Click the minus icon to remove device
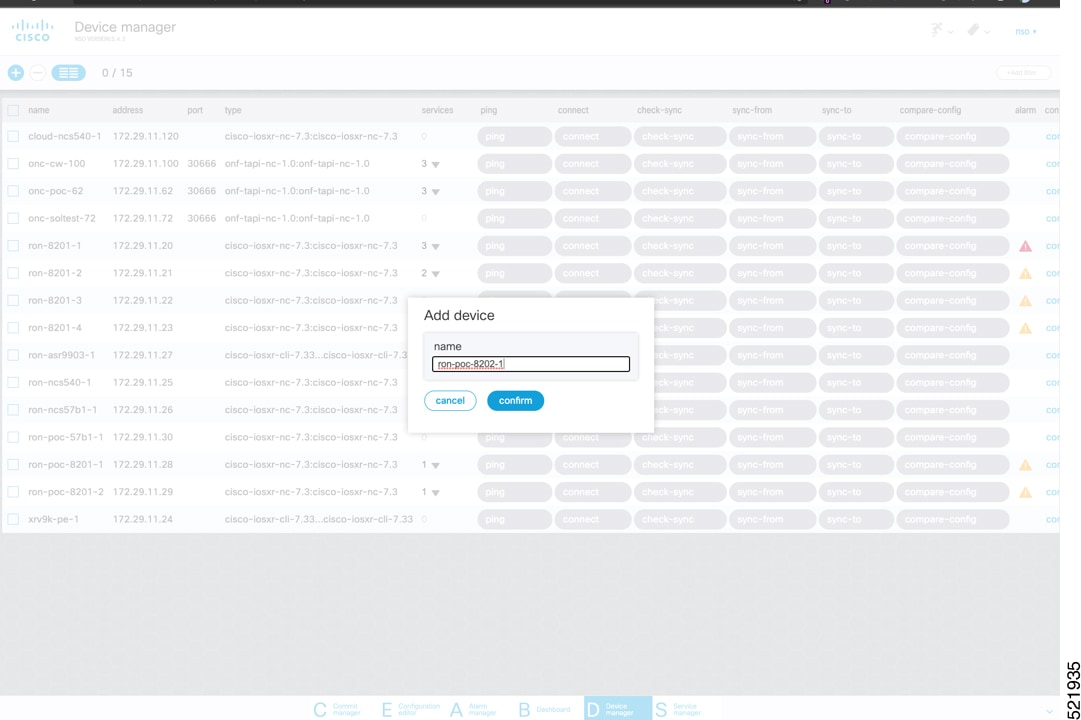Screen dimensions: 1081x720 point(38,72)
